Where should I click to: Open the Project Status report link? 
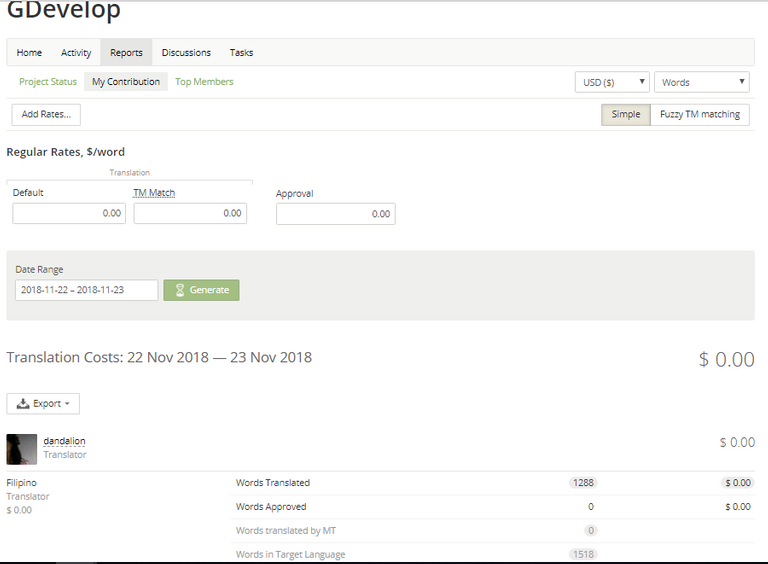(x=48, y=82)
